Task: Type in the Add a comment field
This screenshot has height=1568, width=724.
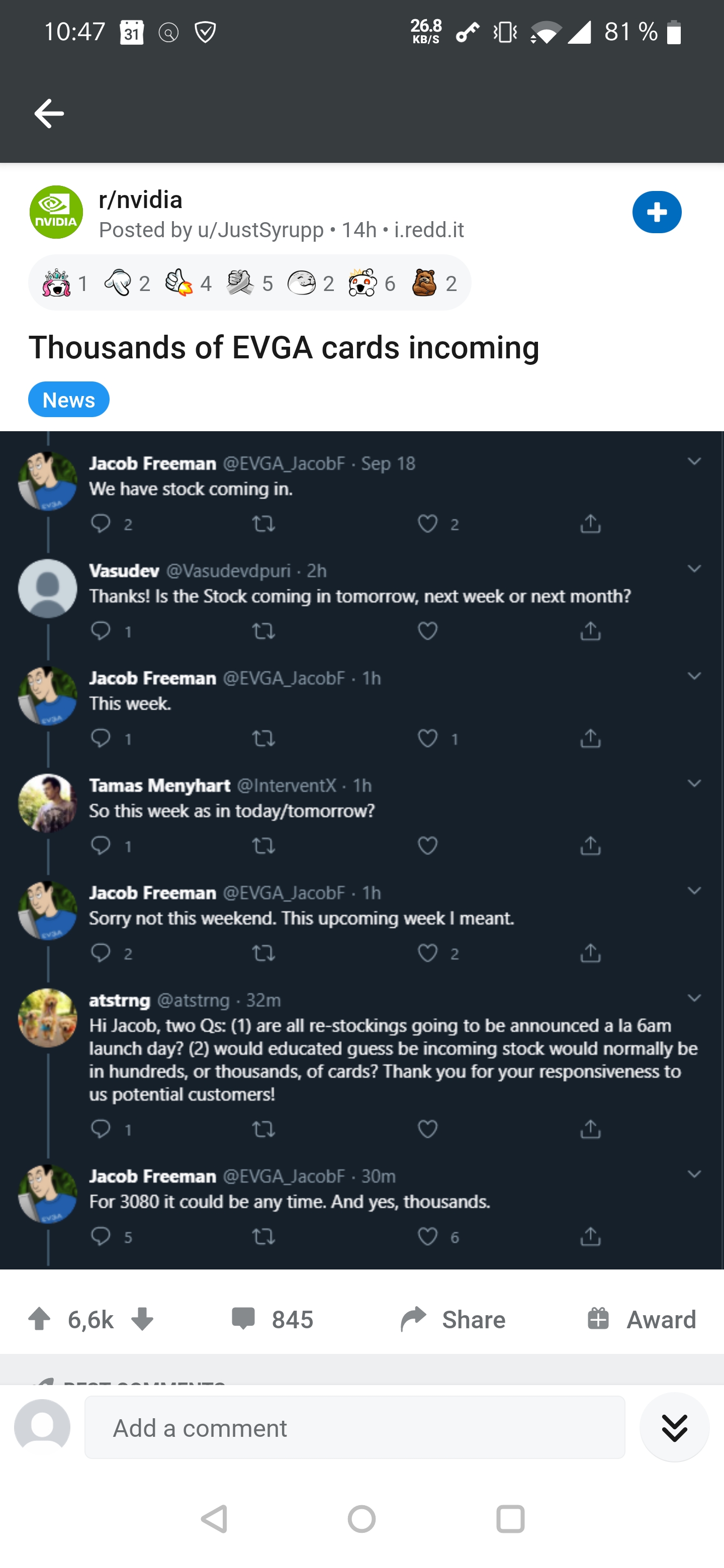Action: (354, 1427)
